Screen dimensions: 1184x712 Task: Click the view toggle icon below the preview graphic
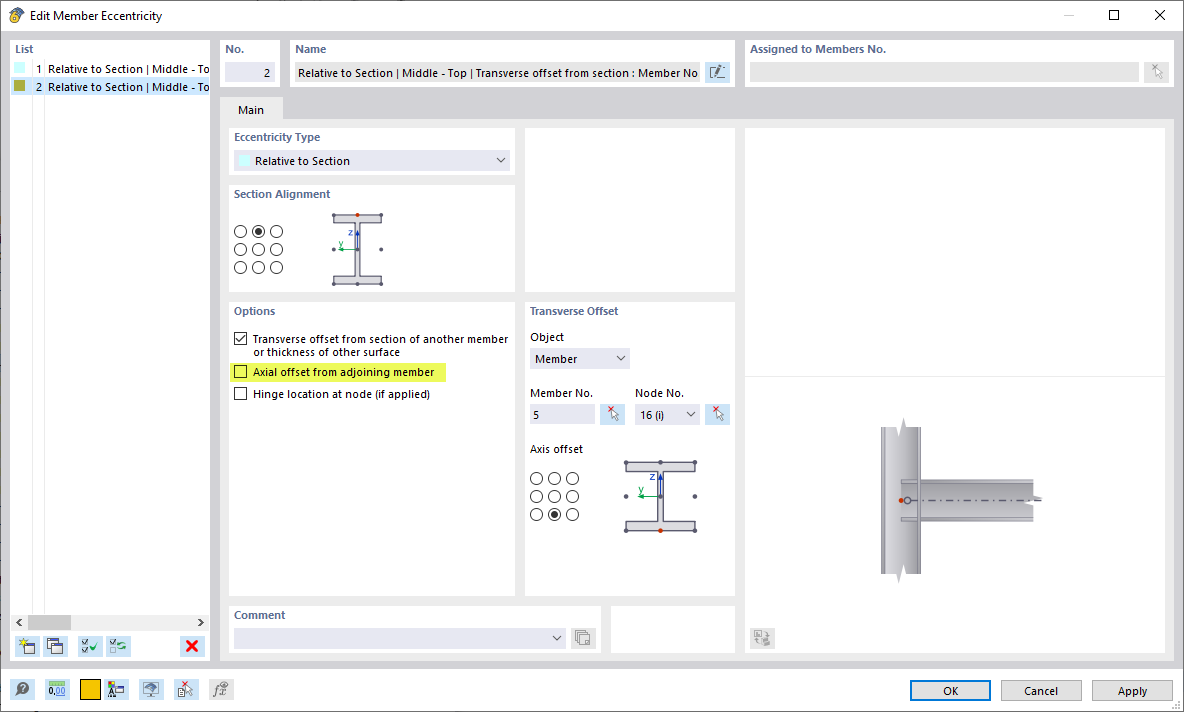762,638
